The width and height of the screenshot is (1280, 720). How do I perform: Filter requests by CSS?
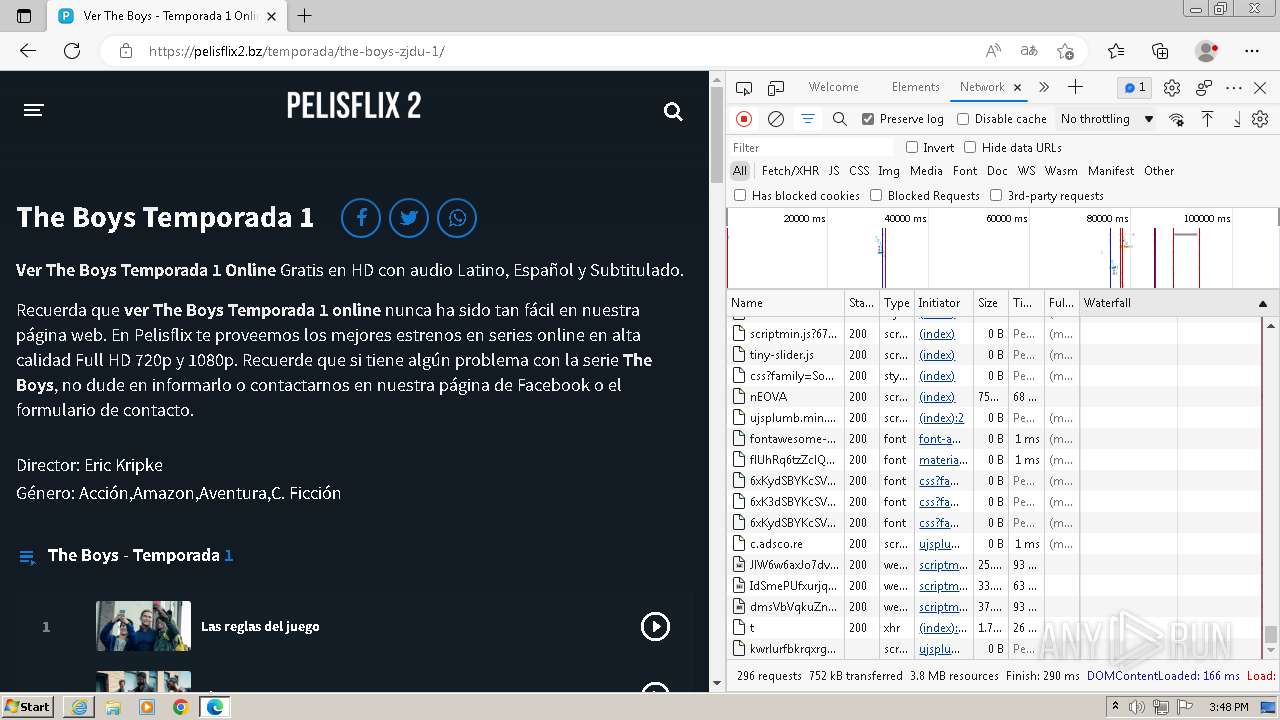click(x=859, y=171)
